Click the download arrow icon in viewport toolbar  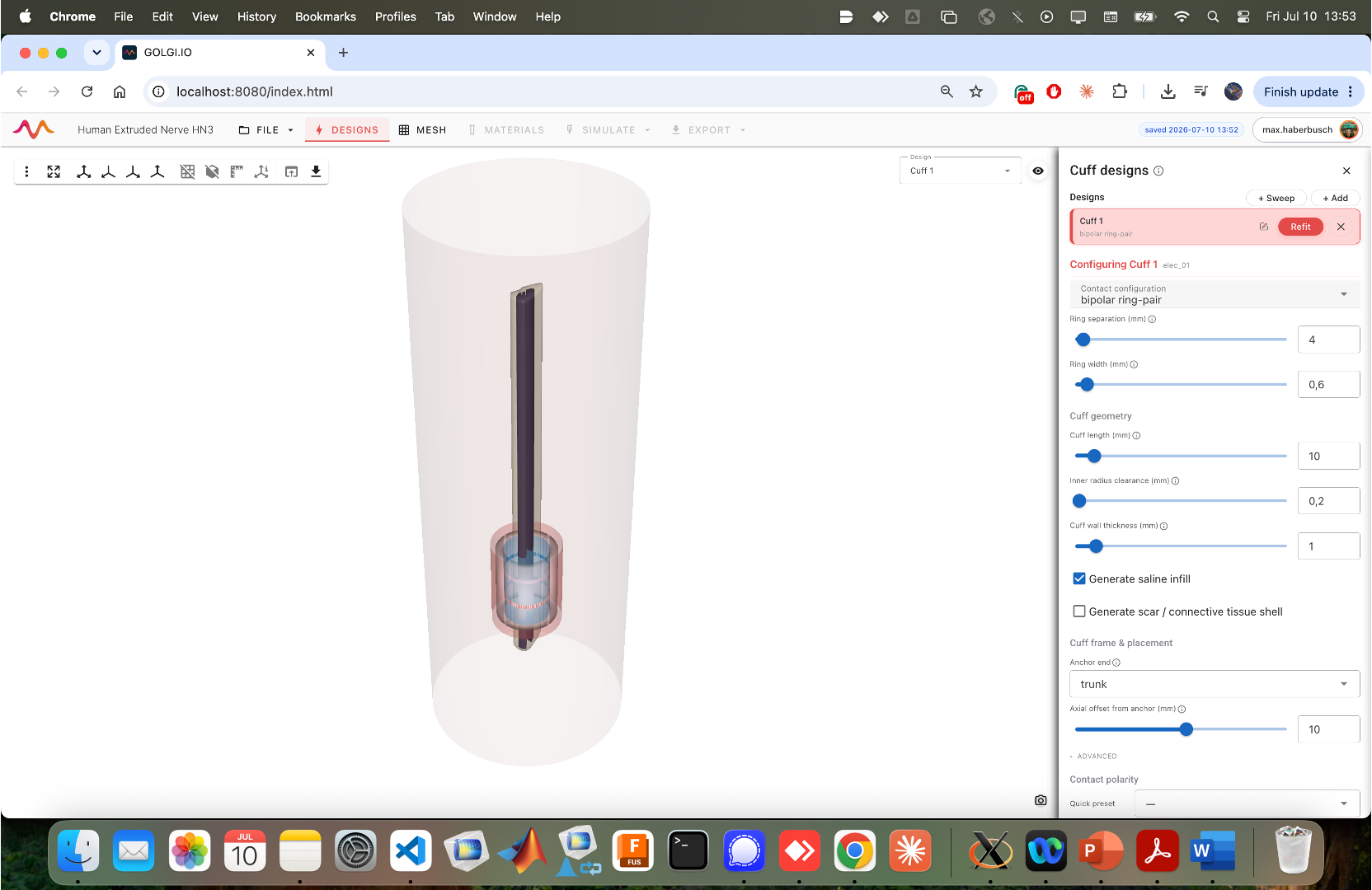(x=316, y=171)
